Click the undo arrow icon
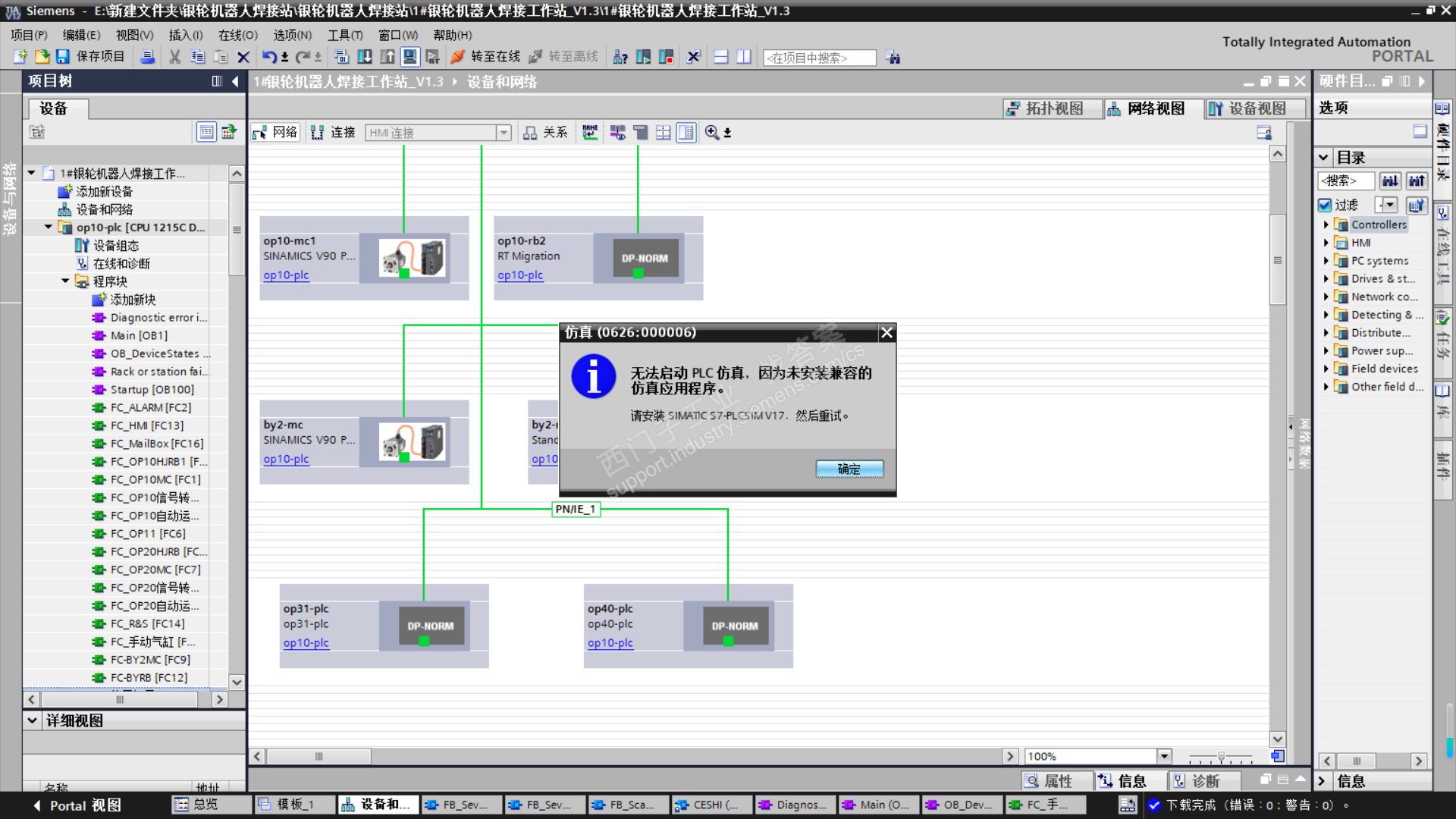Viewport: 1456px width, 819px height. [x=269, y=57]
